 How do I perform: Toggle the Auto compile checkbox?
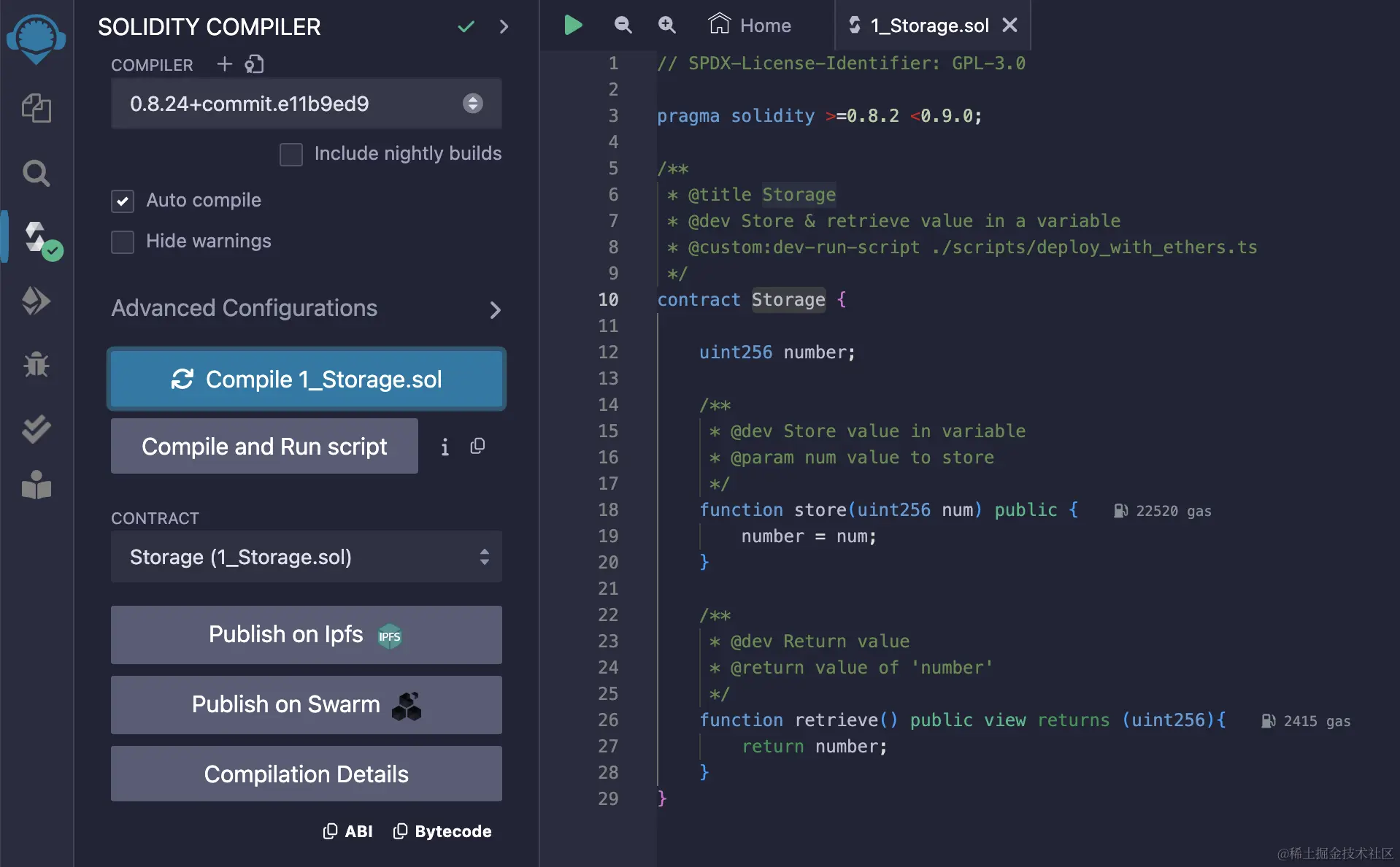(x=123, y=201)
